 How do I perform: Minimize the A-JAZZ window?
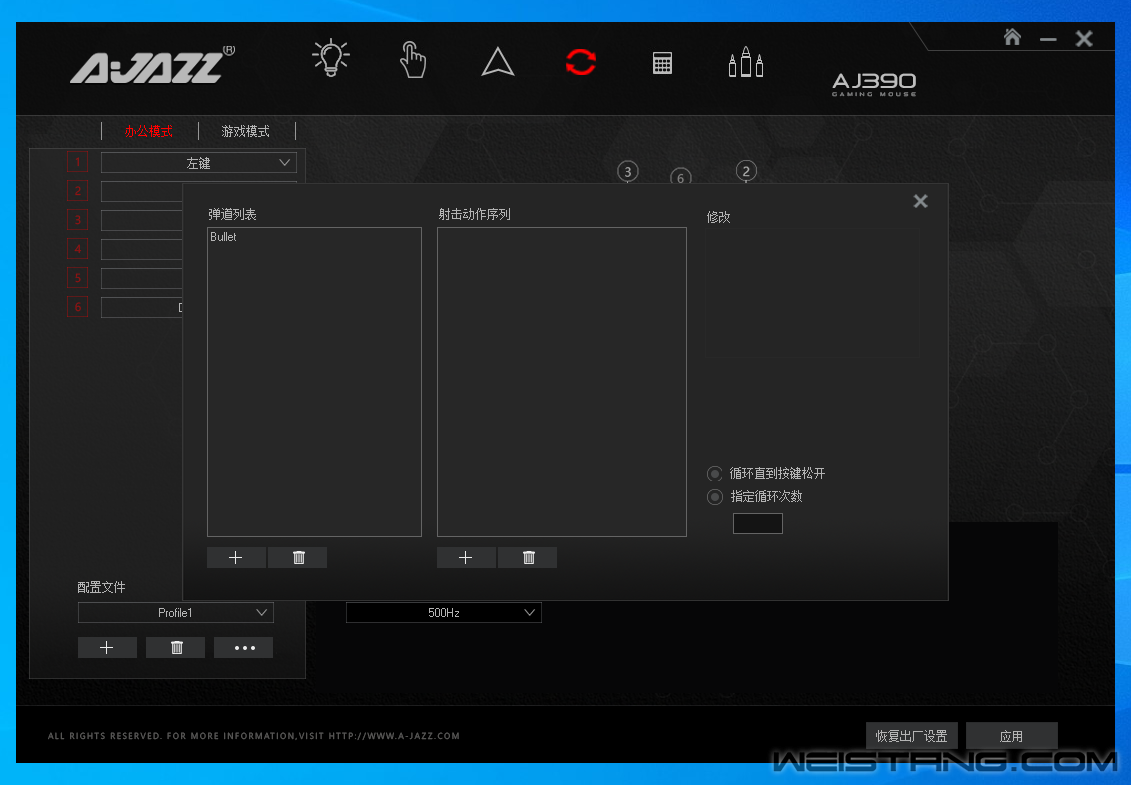click(x=1048, y=39)
